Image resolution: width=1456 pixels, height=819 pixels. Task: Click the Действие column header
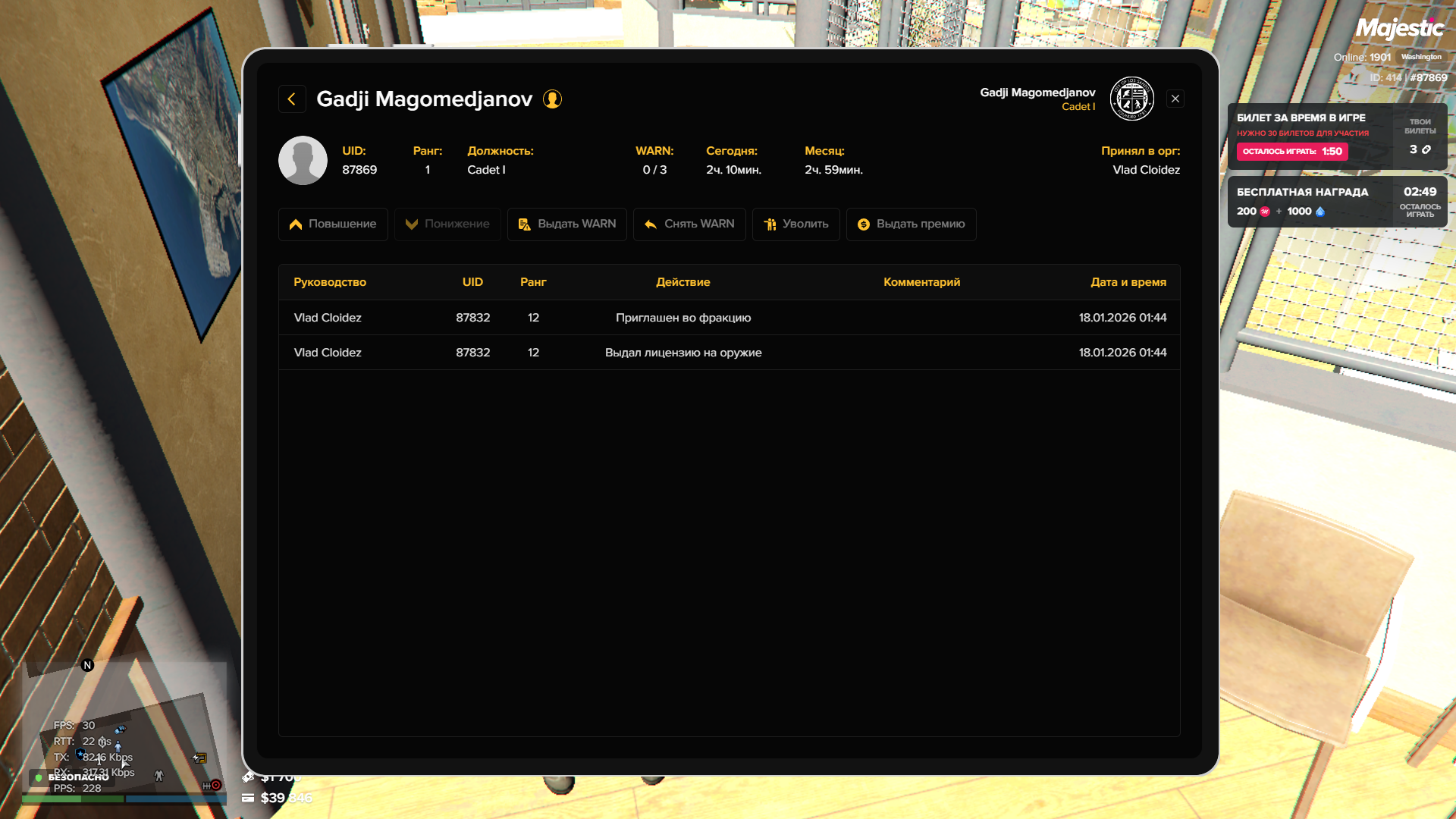(x=682, y=282)
